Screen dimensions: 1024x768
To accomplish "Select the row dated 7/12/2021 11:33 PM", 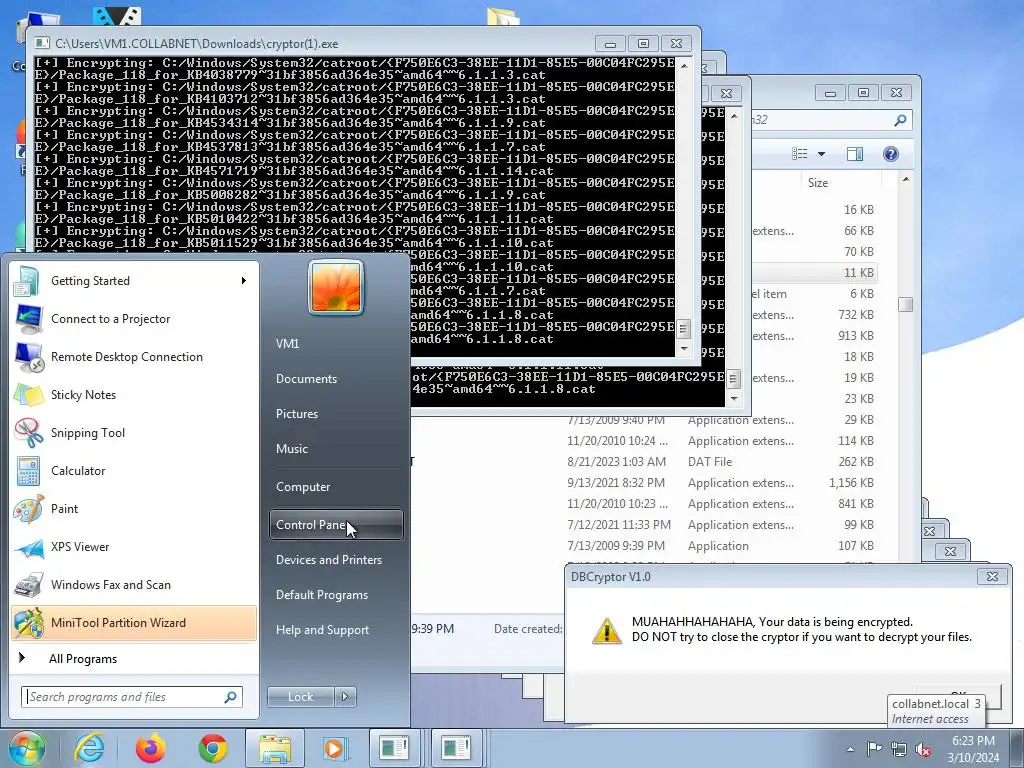I will click(718, 524).
